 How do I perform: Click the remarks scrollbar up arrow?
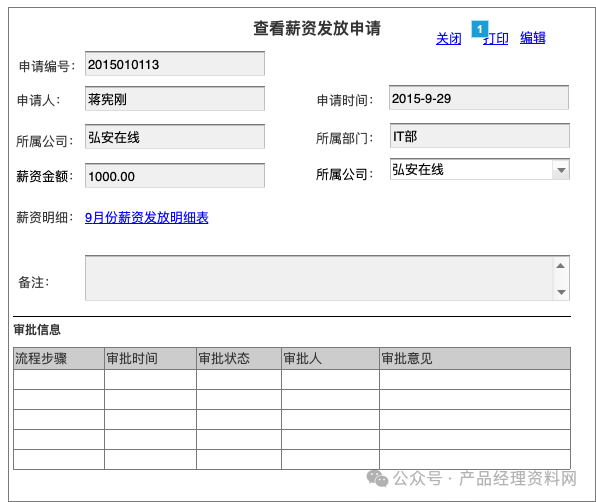click(x=560, y=266)
